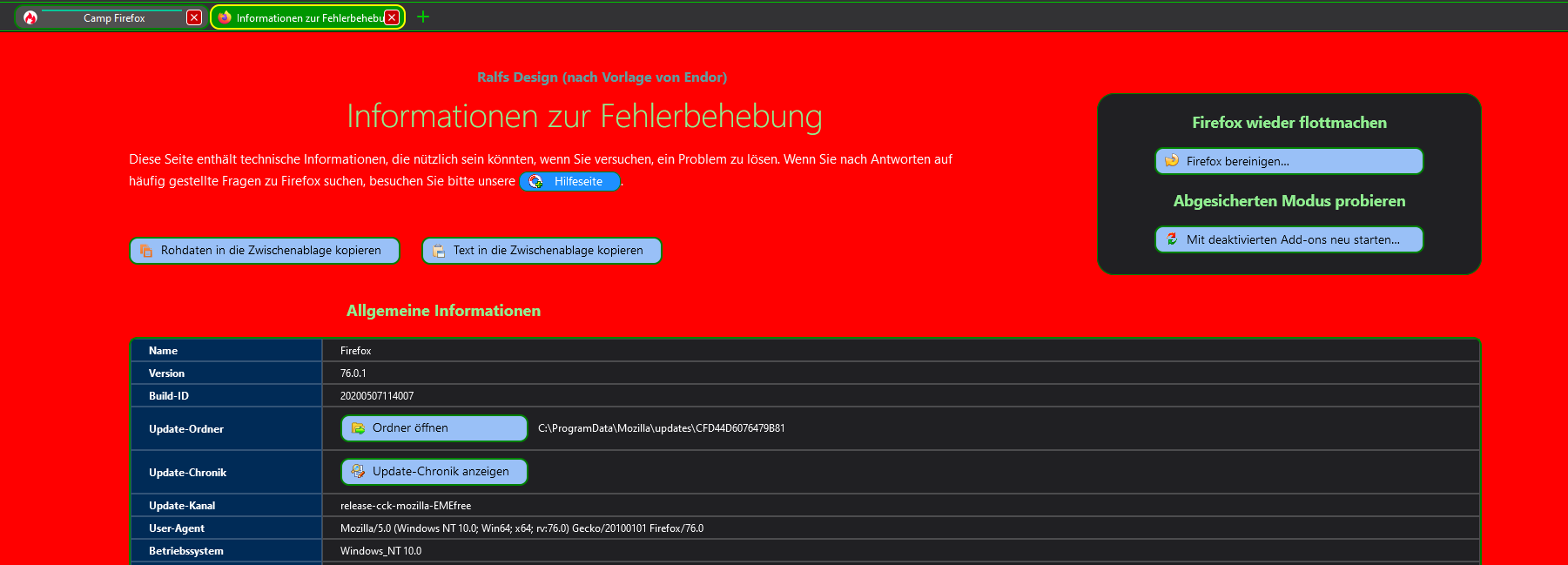Click the folder icon in Ordner öffnen

(358, 428)
